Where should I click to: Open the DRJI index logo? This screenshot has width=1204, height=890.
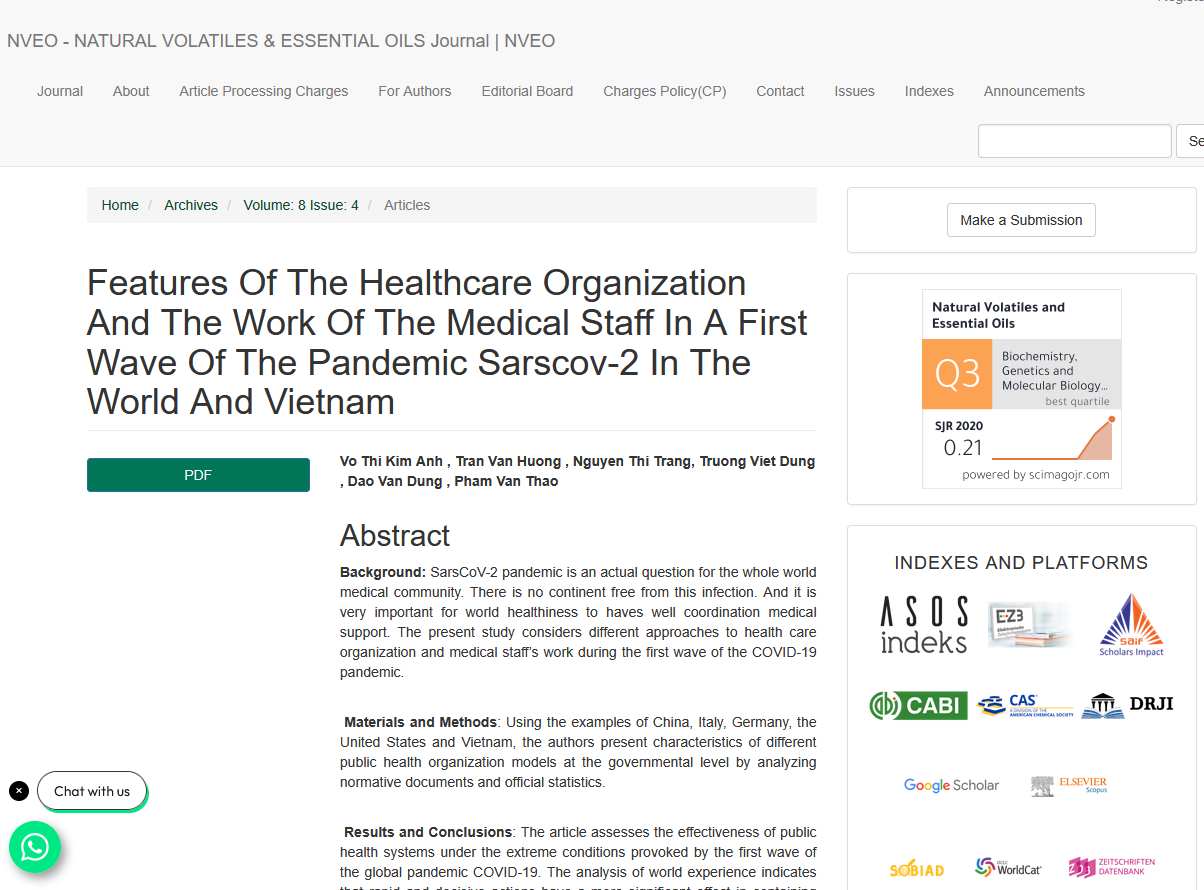[1127, 705]
